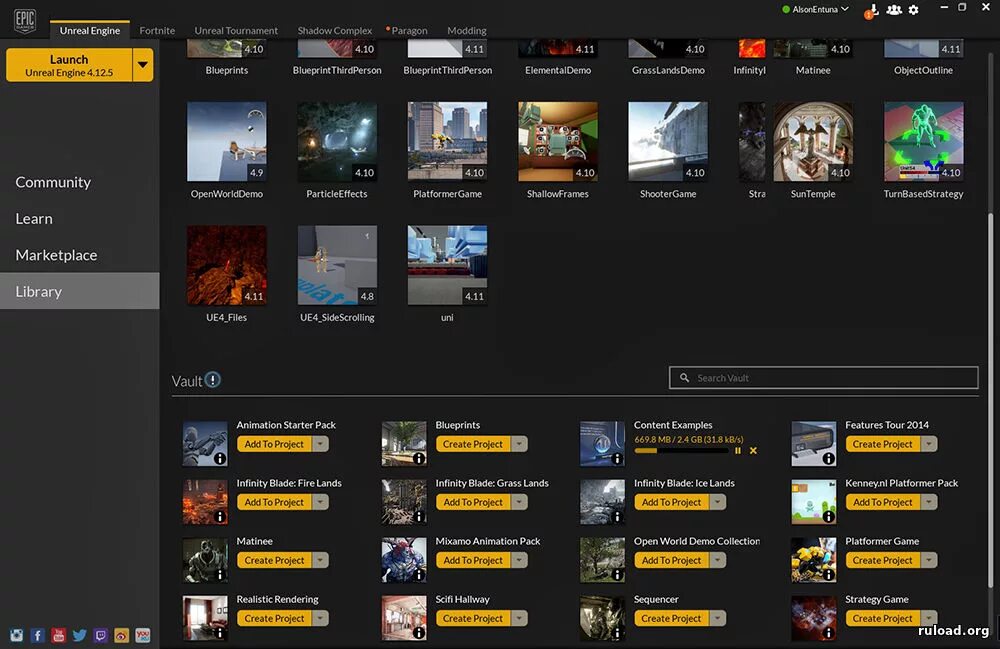This screenshot has height=649, width=1000.
Task: Open the settings gear icon
Action: pos(914,10)
